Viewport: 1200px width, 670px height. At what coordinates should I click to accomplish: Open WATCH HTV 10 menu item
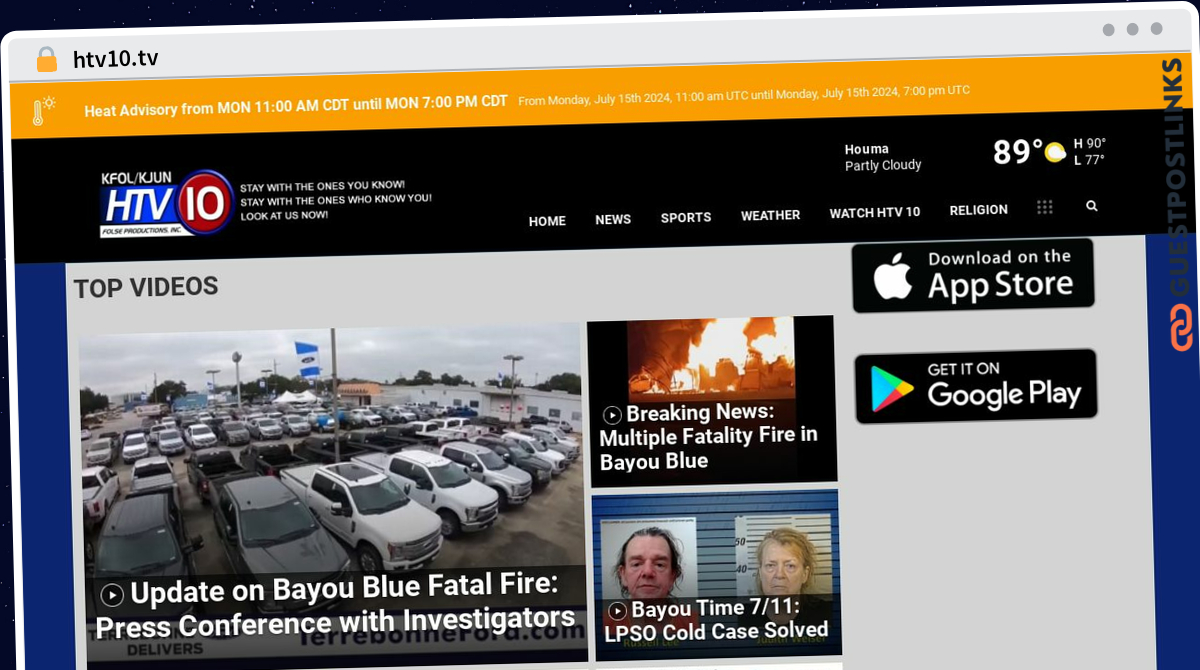click(x=875, y=212)
